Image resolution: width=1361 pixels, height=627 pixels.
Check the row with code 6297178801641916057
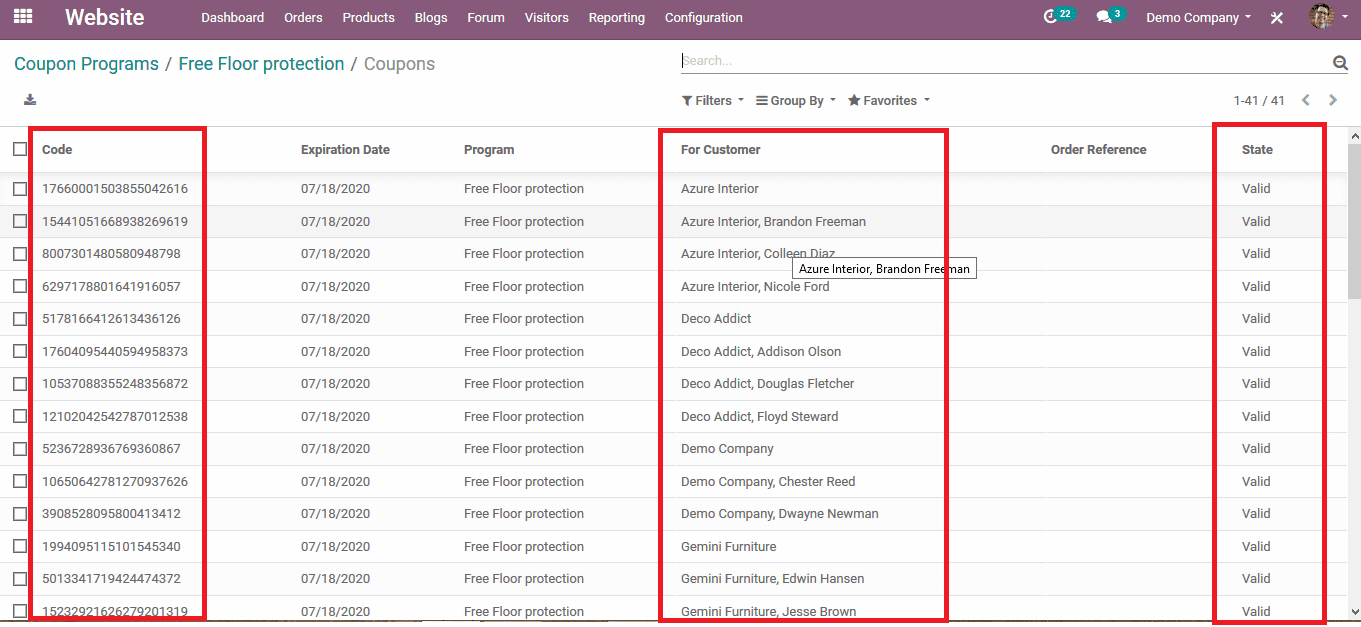[20, 286]
